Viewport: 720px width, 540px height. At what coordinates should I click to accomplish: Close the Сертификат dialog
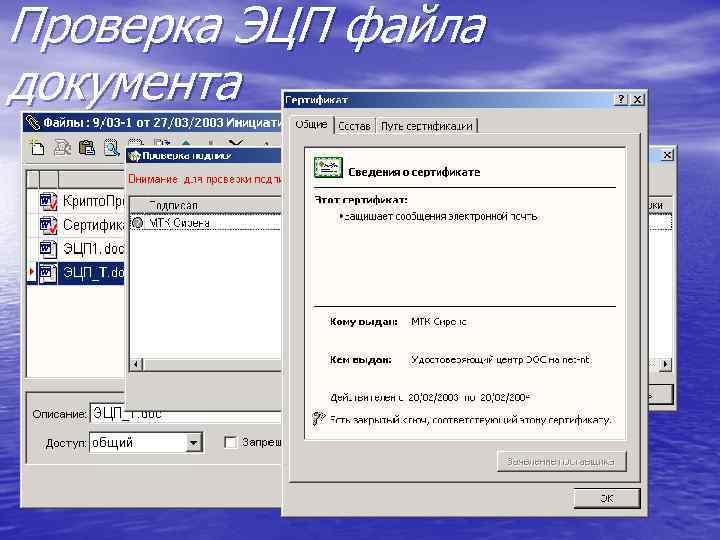pyautogui.click(x=637, y=99)
